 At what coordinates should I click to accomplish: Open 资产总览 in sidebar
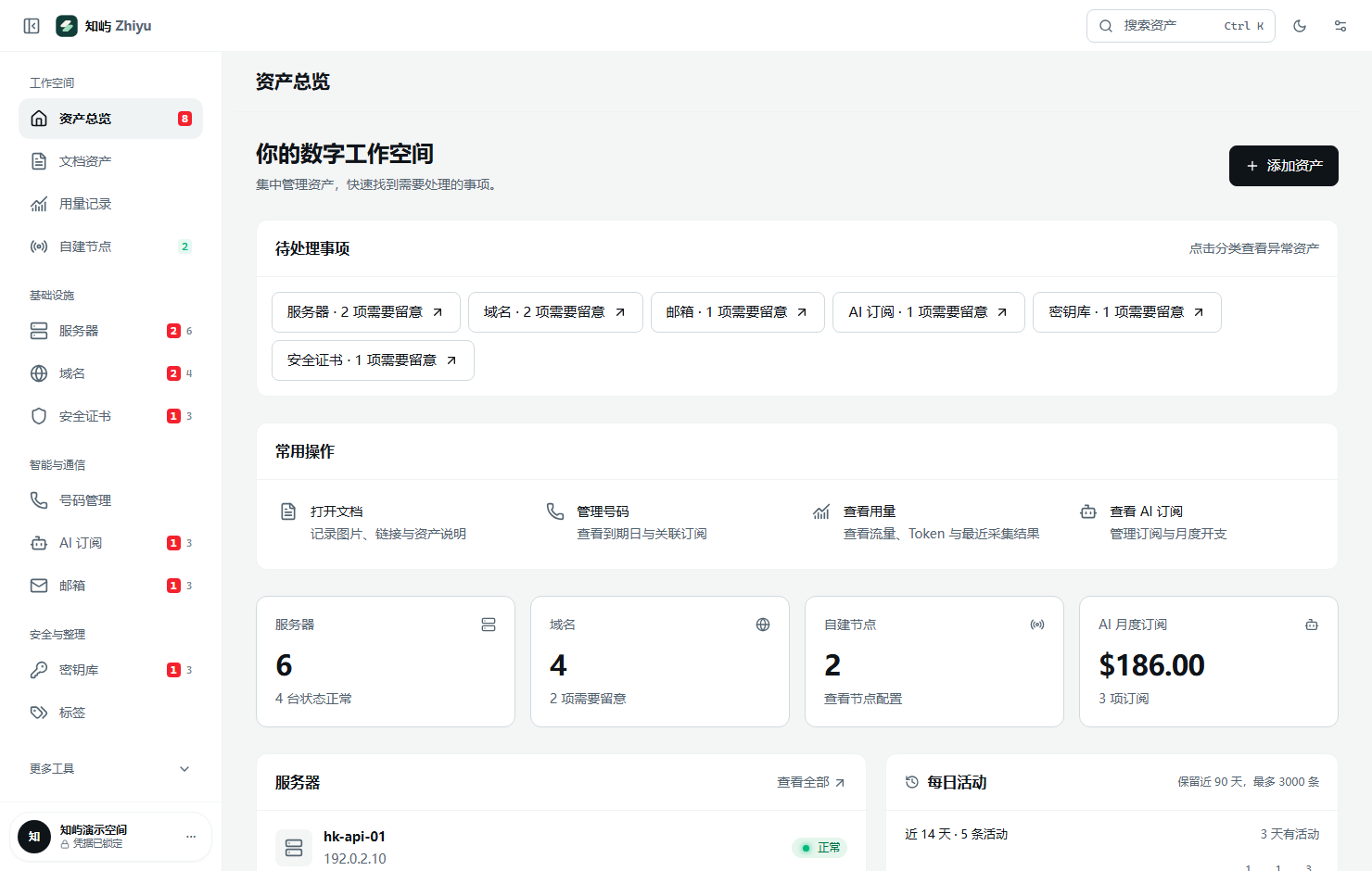(x=110, y=119)
